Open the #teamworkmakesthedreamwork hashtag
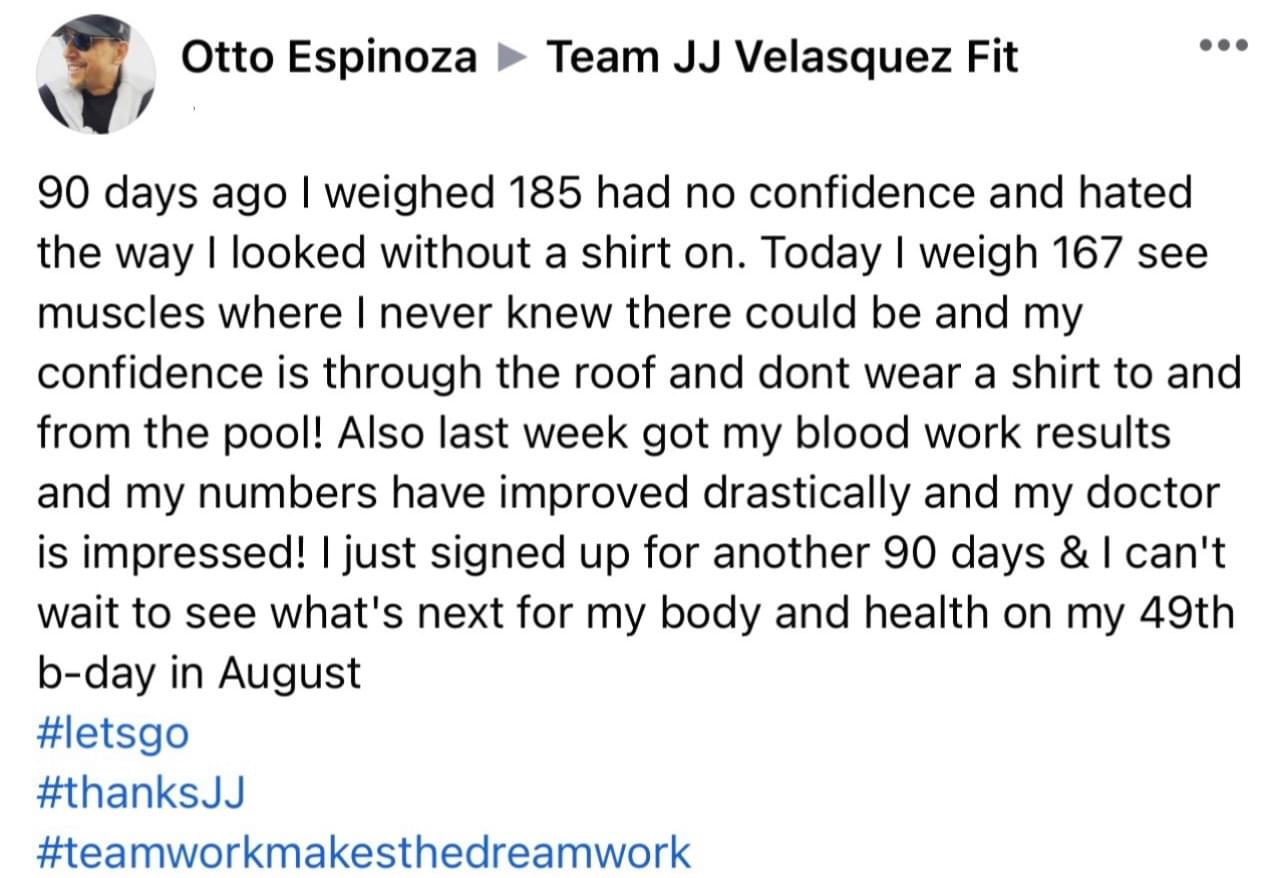 point(364,853)
